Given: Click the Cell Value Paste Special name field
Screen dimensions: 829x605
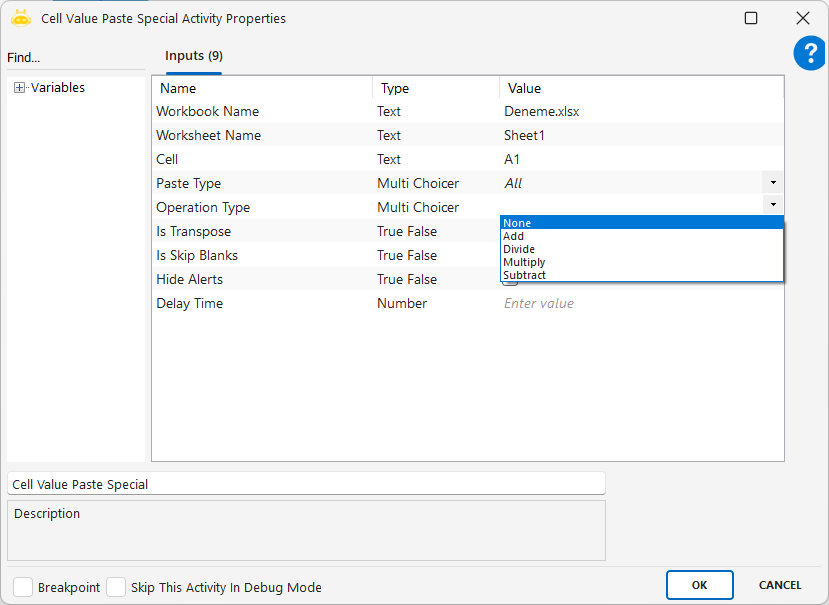Looking at the screenshot, I should 305,484.
